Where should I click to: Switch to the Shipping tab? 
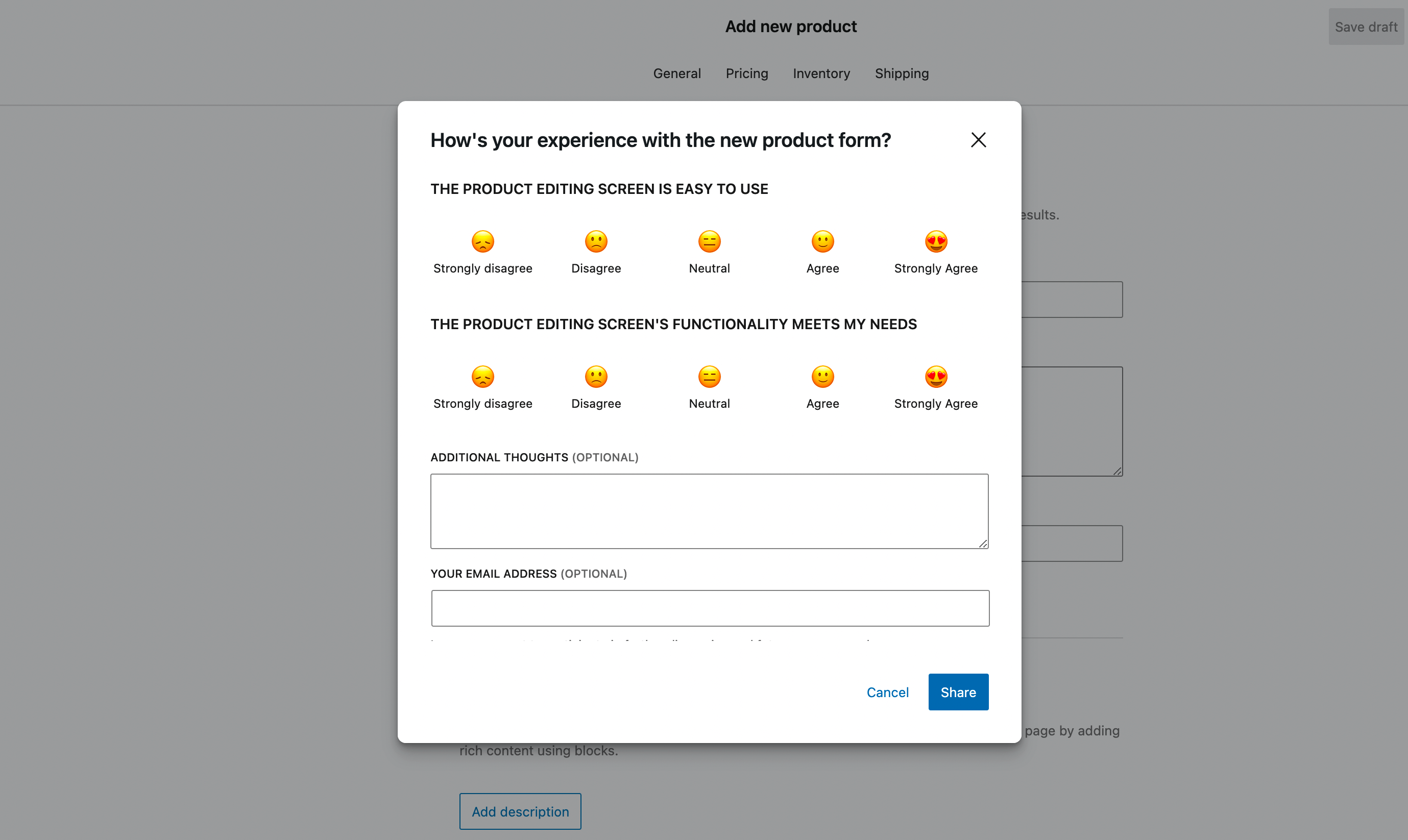point(901,73)
